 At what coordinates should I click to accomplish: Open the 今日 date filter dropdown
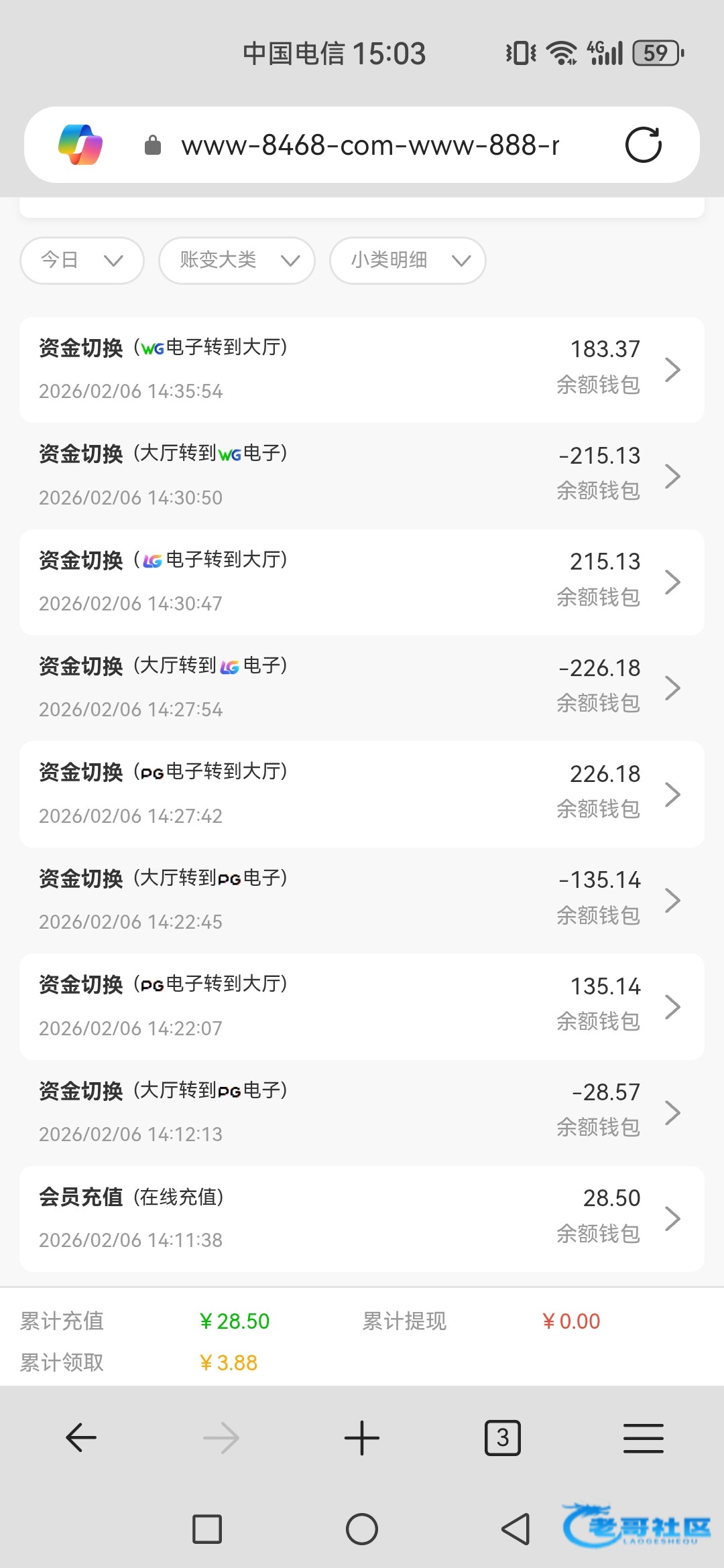pos(82,260)
